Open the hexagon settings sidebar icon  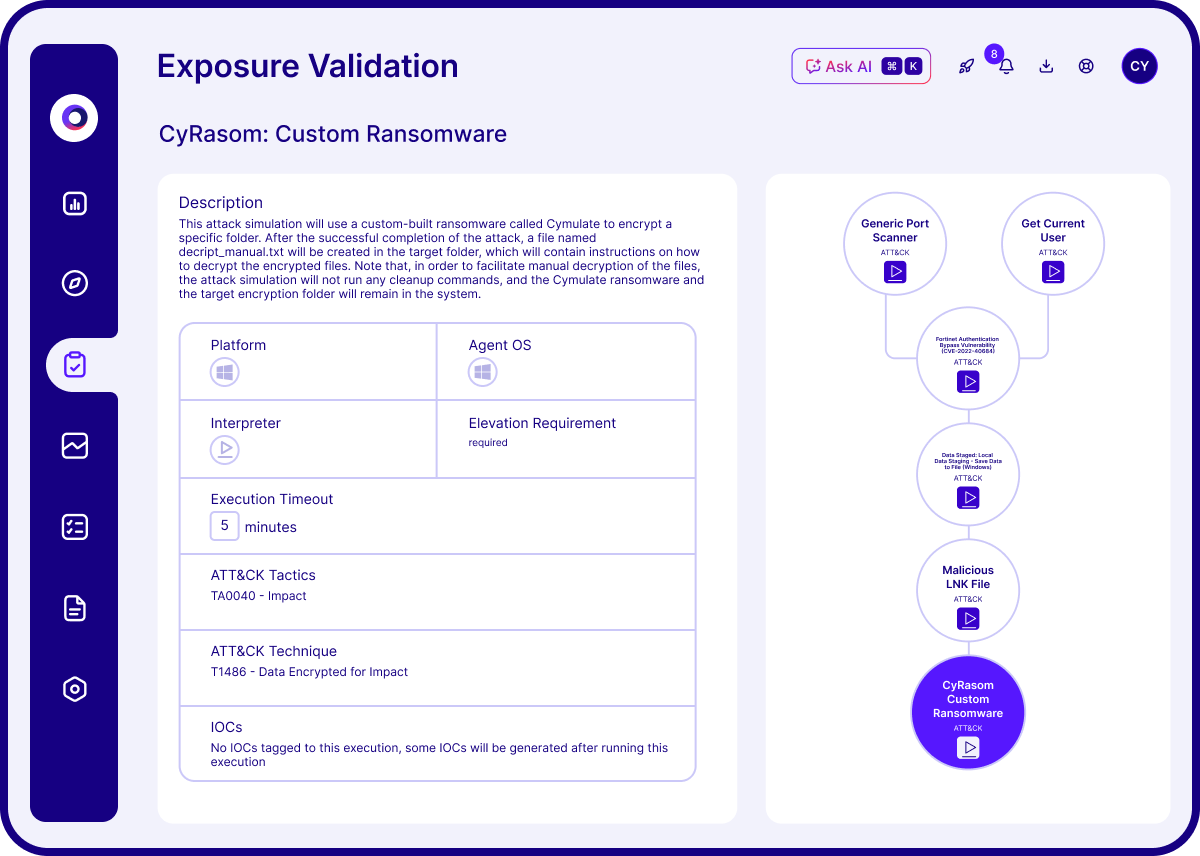coord(75,689)
